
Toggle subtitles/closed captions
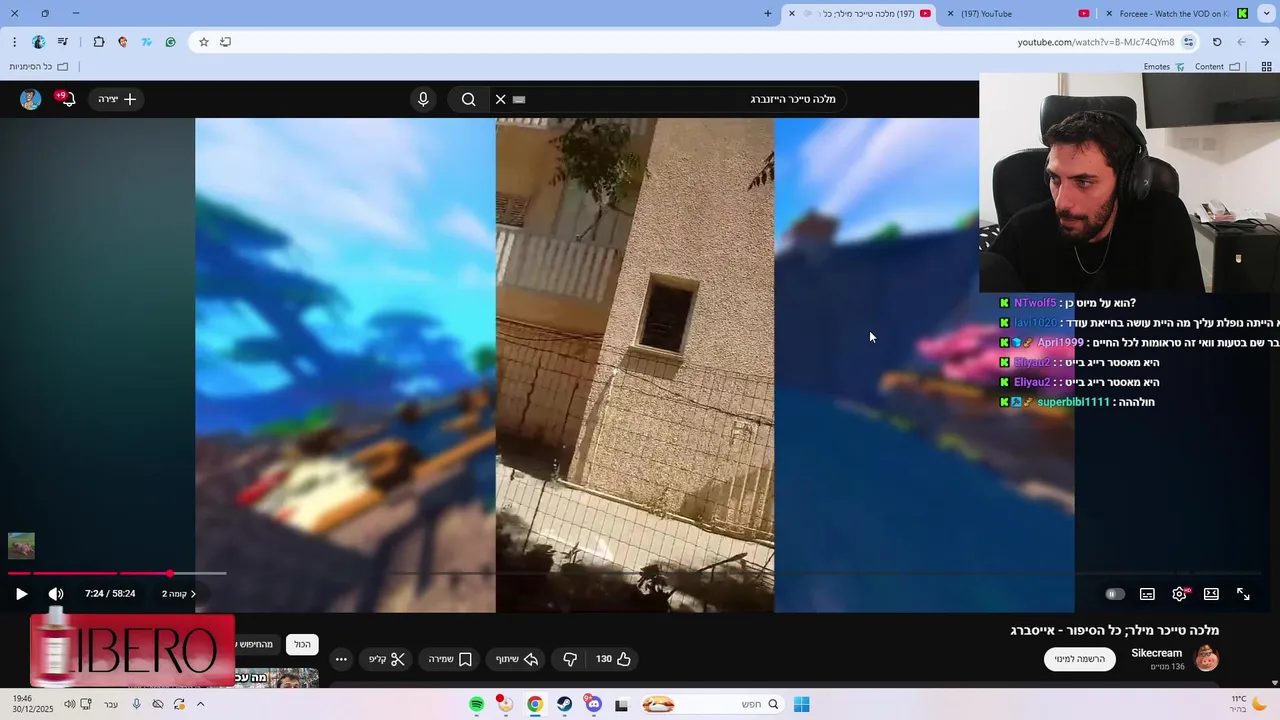pyautogui.click(x=1148, y=594)
